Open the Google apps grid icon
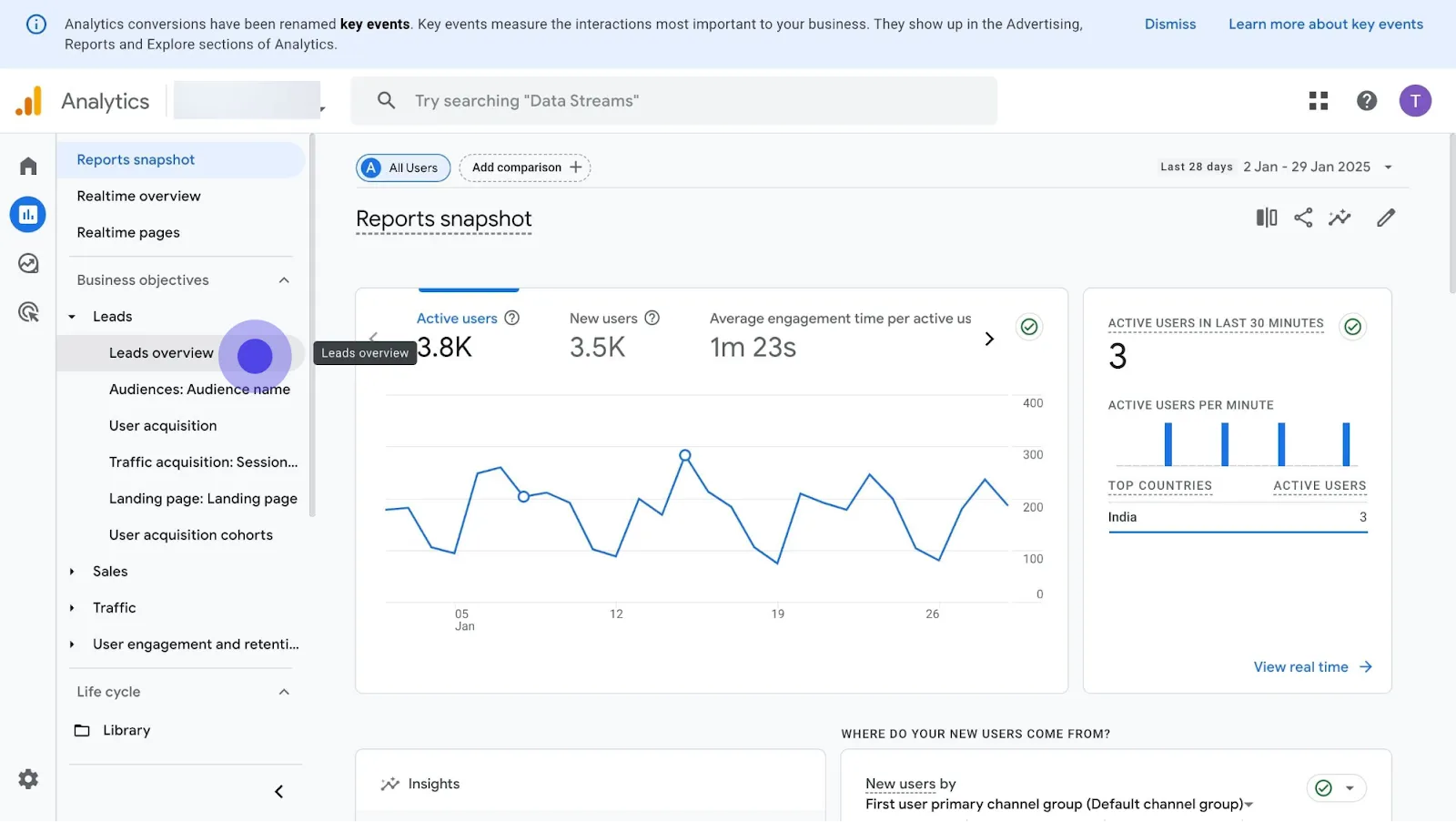This screenshot has width=1456, height=822. (1319, 101)
